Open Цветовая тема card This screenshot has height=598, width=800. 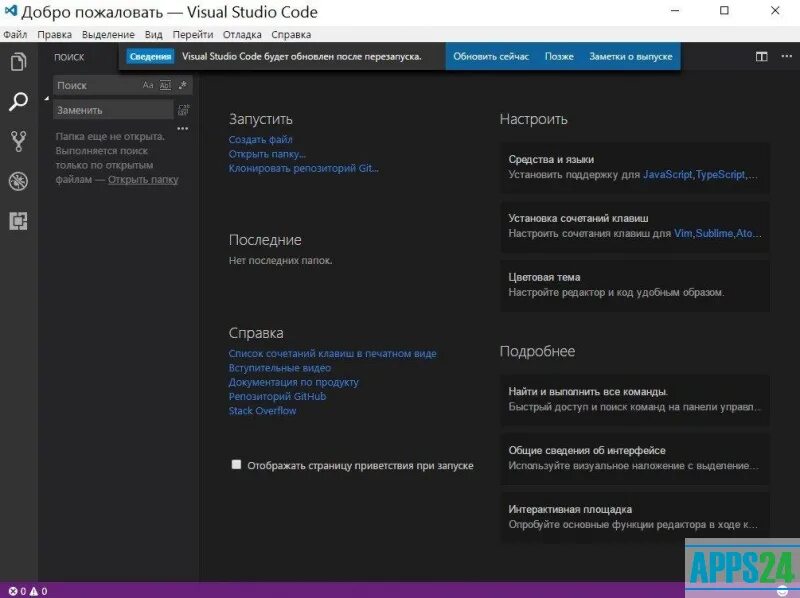(x=635, y=285)
